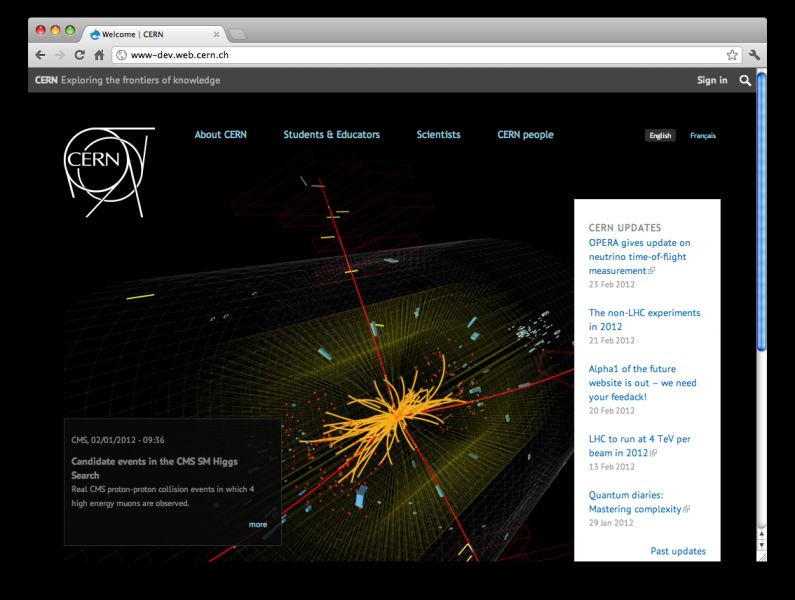Close the Welcome | CERN tab

pyautogui.click(x=216, y=33)
